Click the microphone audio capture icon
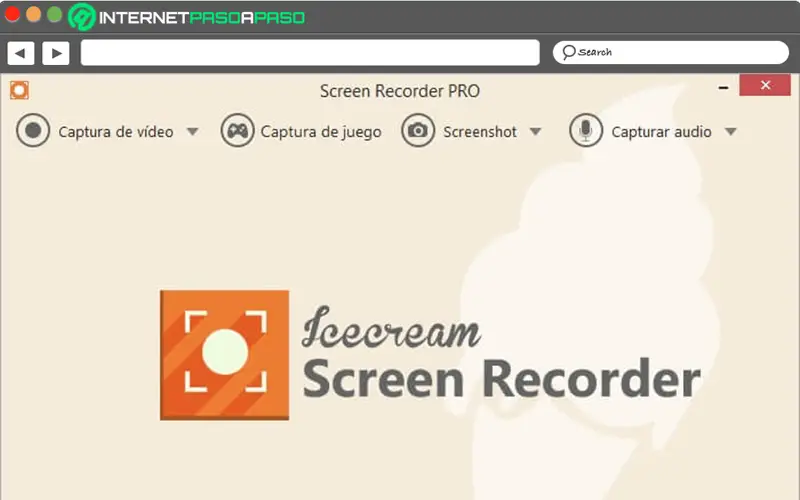800x500 pixels. [x=586, y=131]
